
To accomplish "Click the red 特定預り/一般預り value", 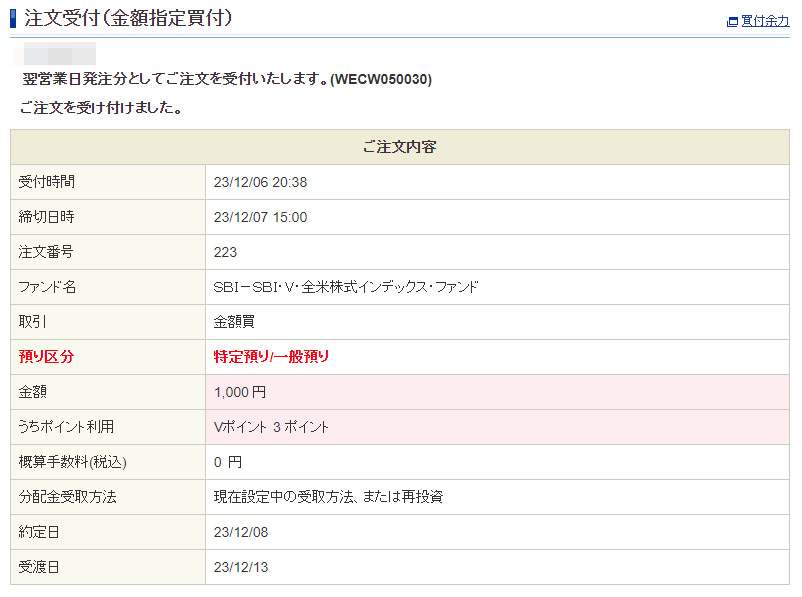I will click(x=271, y=357).
